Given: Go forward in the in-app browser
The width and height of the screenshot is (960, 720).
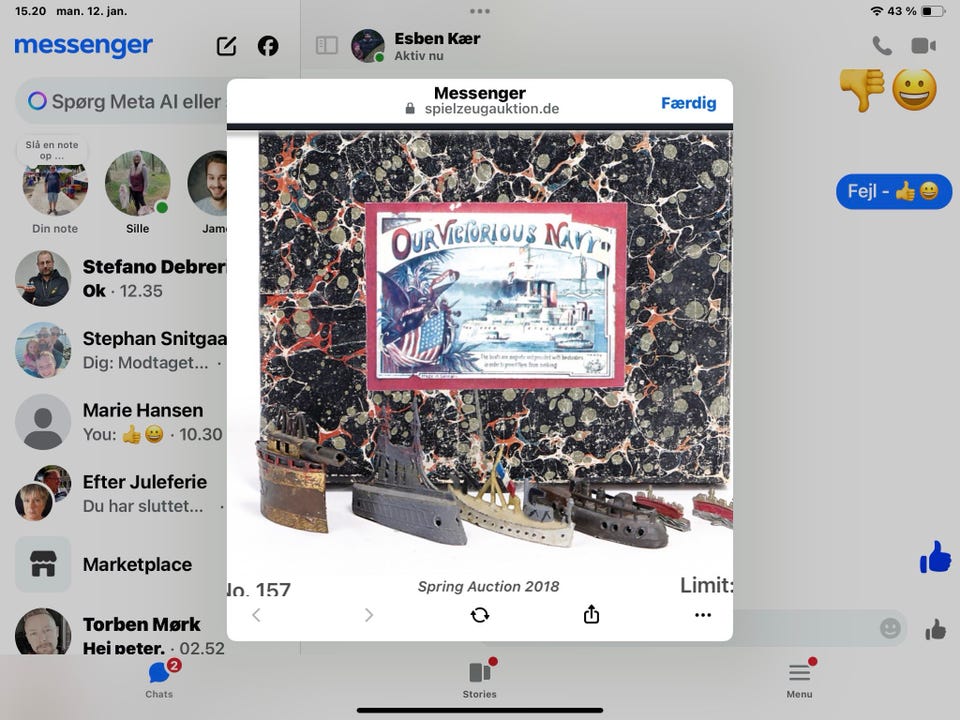Looking at the screenshot, I should pyautogui.click(x=369, y=615).
